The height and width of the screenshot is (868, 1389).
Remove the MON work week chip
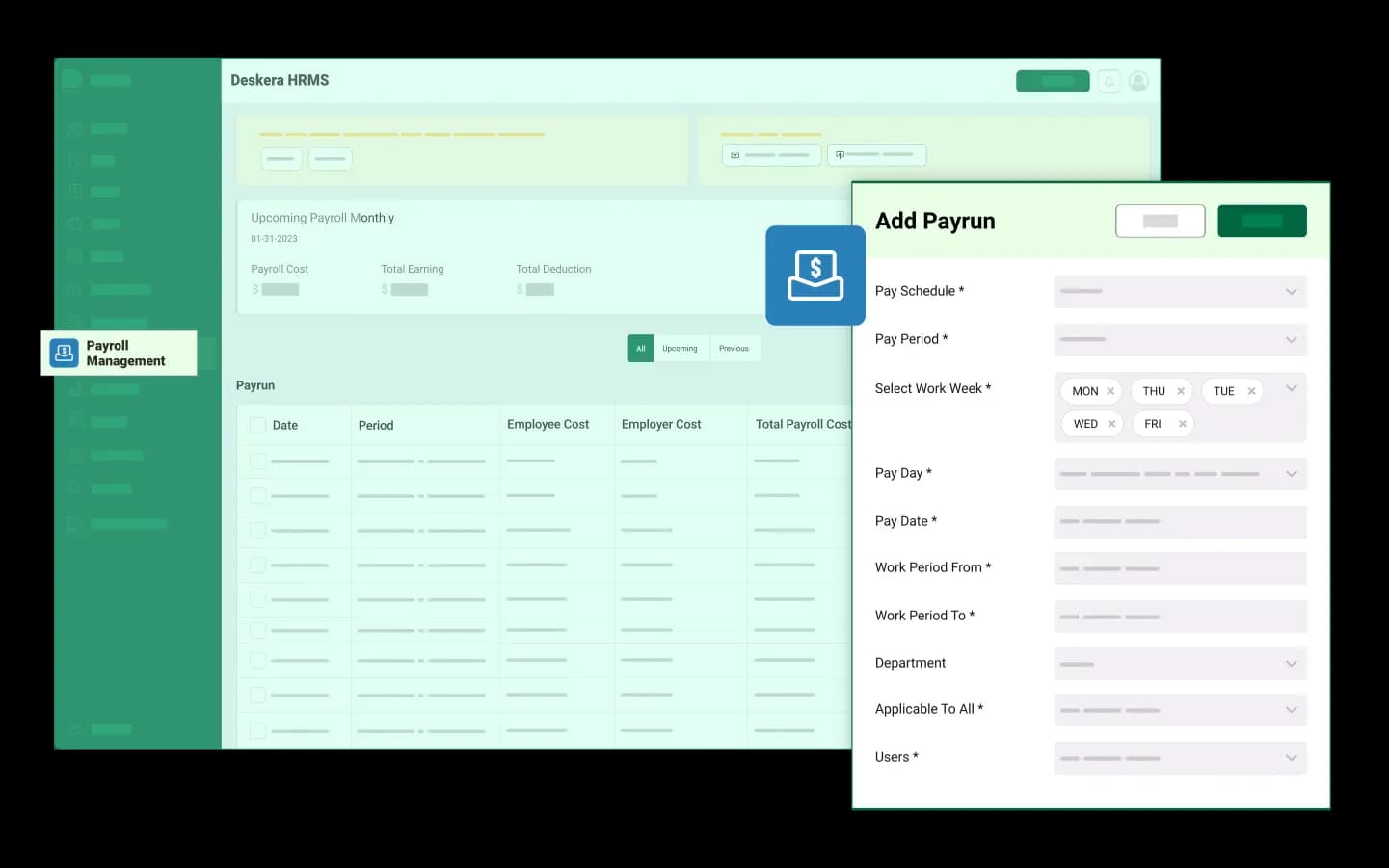click(1110, 391)
